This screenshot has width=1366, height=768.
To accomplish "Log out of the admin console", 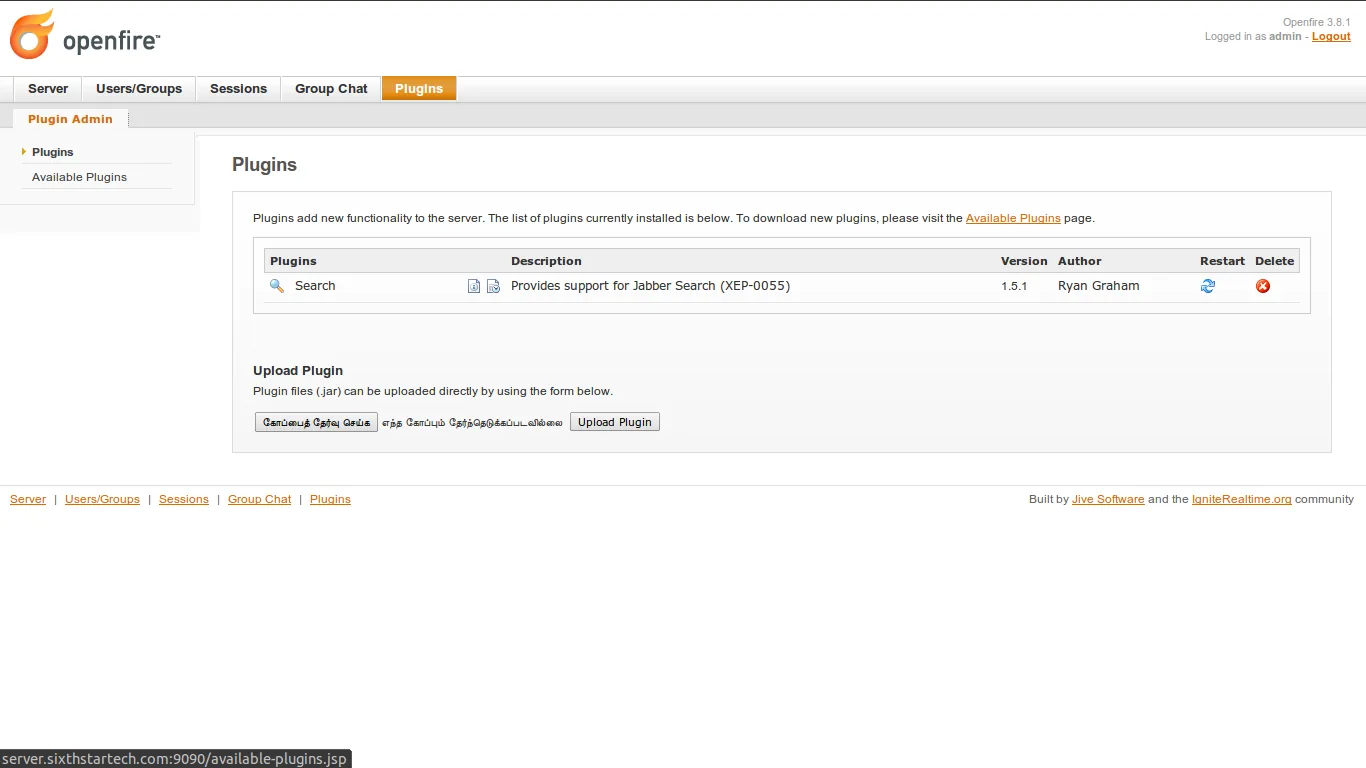I will 1331,36.
